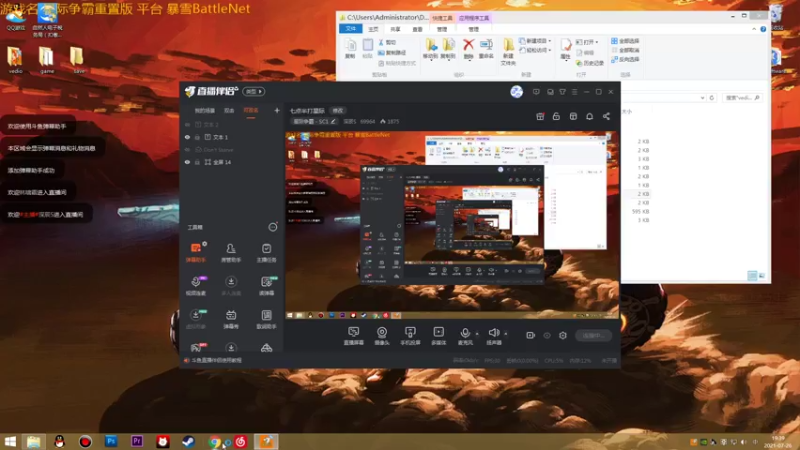Collapse the Explorer ribbon chevron
The width and height of the screenshot is (800, 450).
coord(754,30)
